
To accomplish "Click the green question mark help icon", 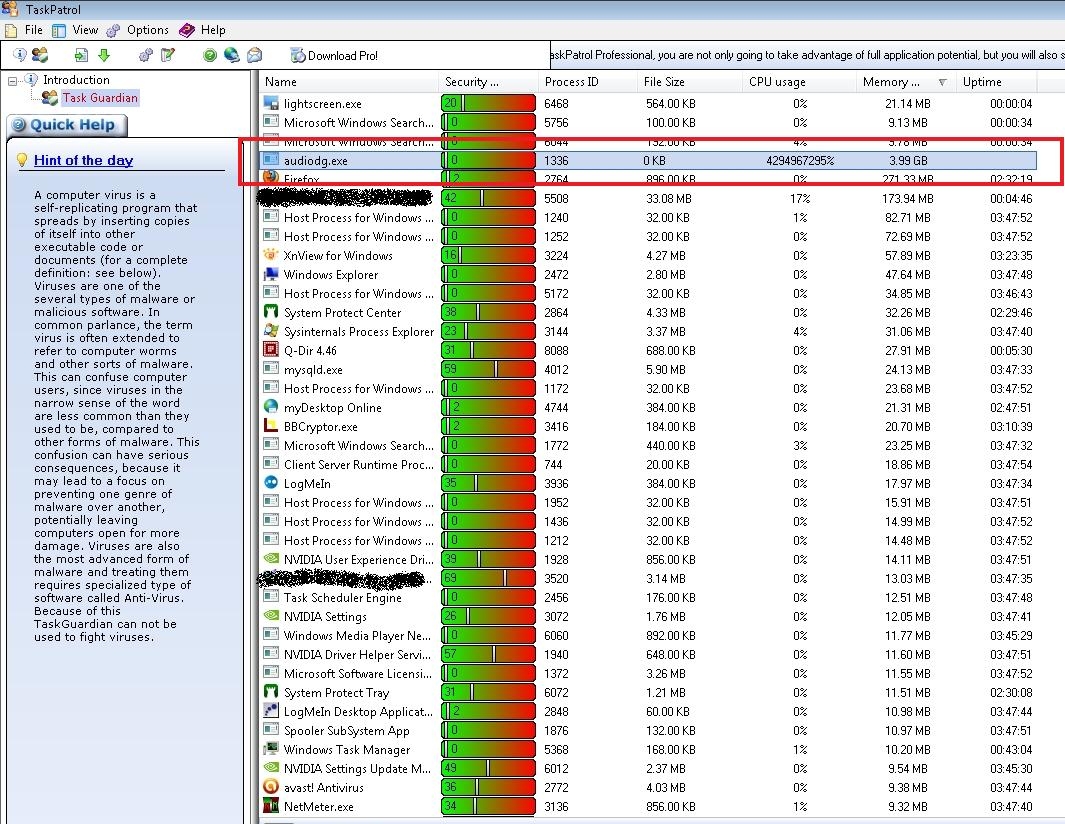I will pyautogui.click(x=210, y=55).
